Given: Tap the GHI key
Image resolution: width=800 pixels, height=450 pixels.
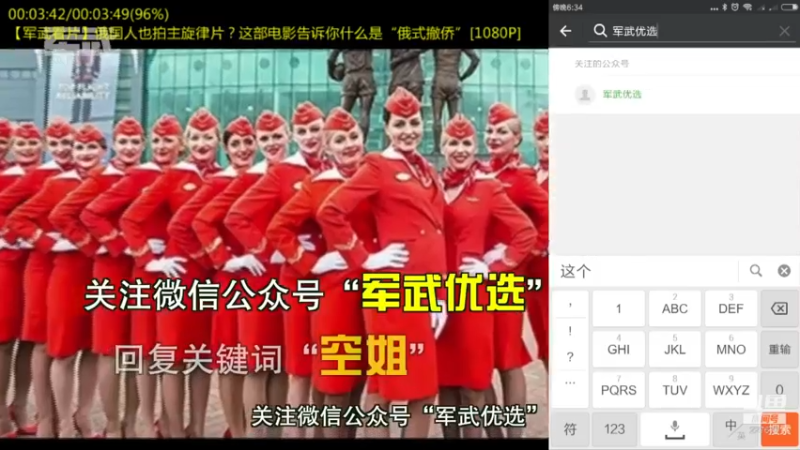Looking at the screenshot, I should [618, 349].
